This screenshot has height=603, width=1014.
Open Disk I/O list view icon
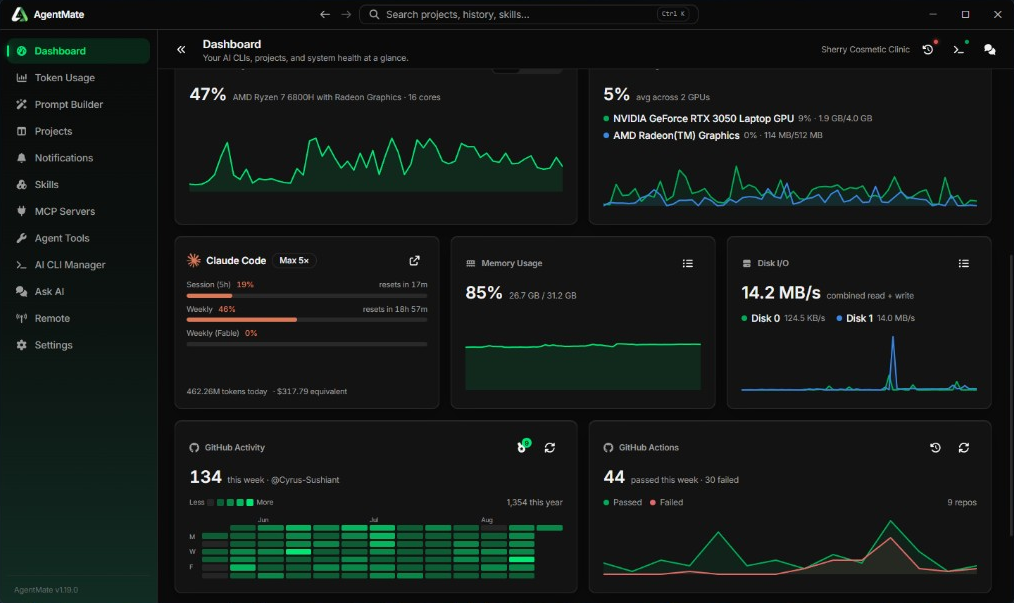click(964, 263)
